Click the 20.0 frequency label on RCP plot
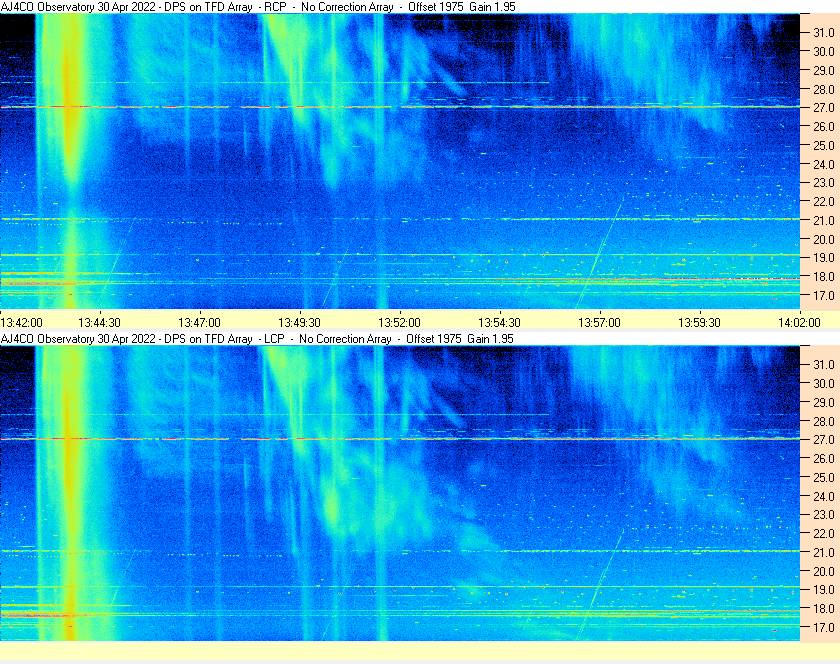Image resolution: width=840 pixels, height=664 pixels. point(824,239)
